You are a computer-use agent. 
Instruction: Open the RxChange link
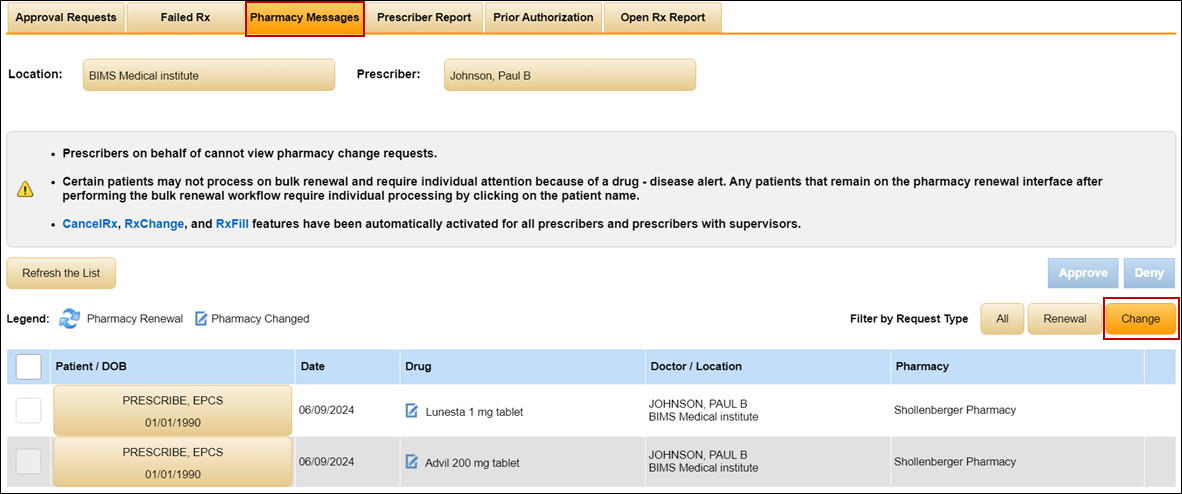[x=154, y=224]
